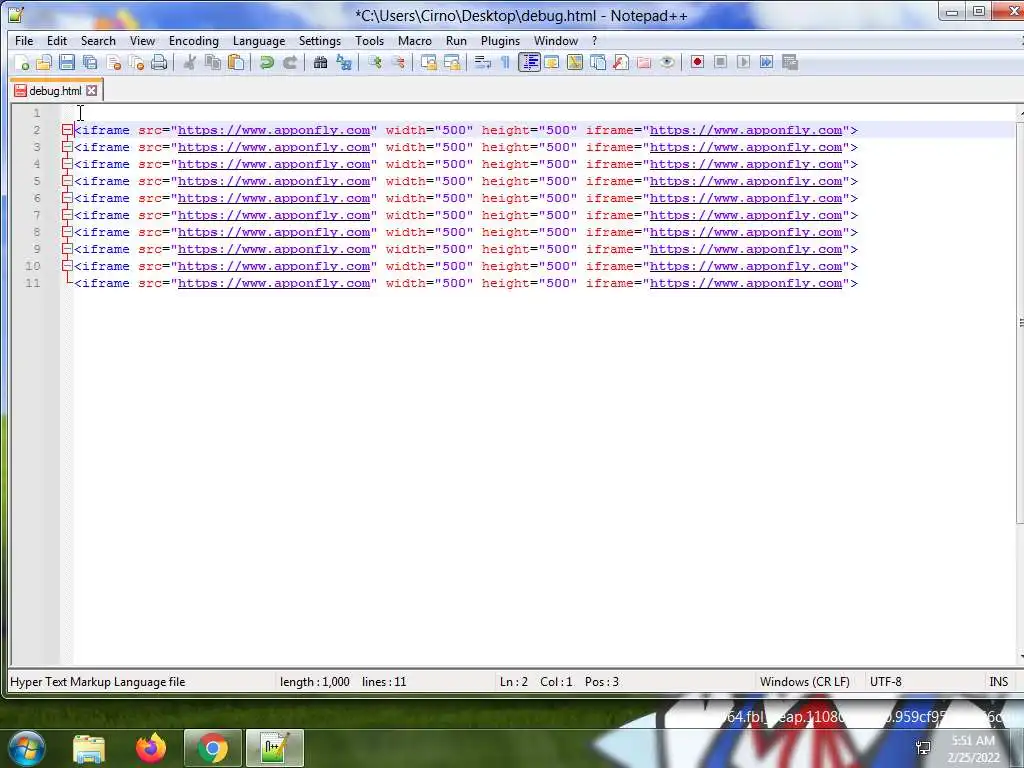Collapse the fold marker on line 9
Viewport: 1024px width, 768px height.
point(67,249)
